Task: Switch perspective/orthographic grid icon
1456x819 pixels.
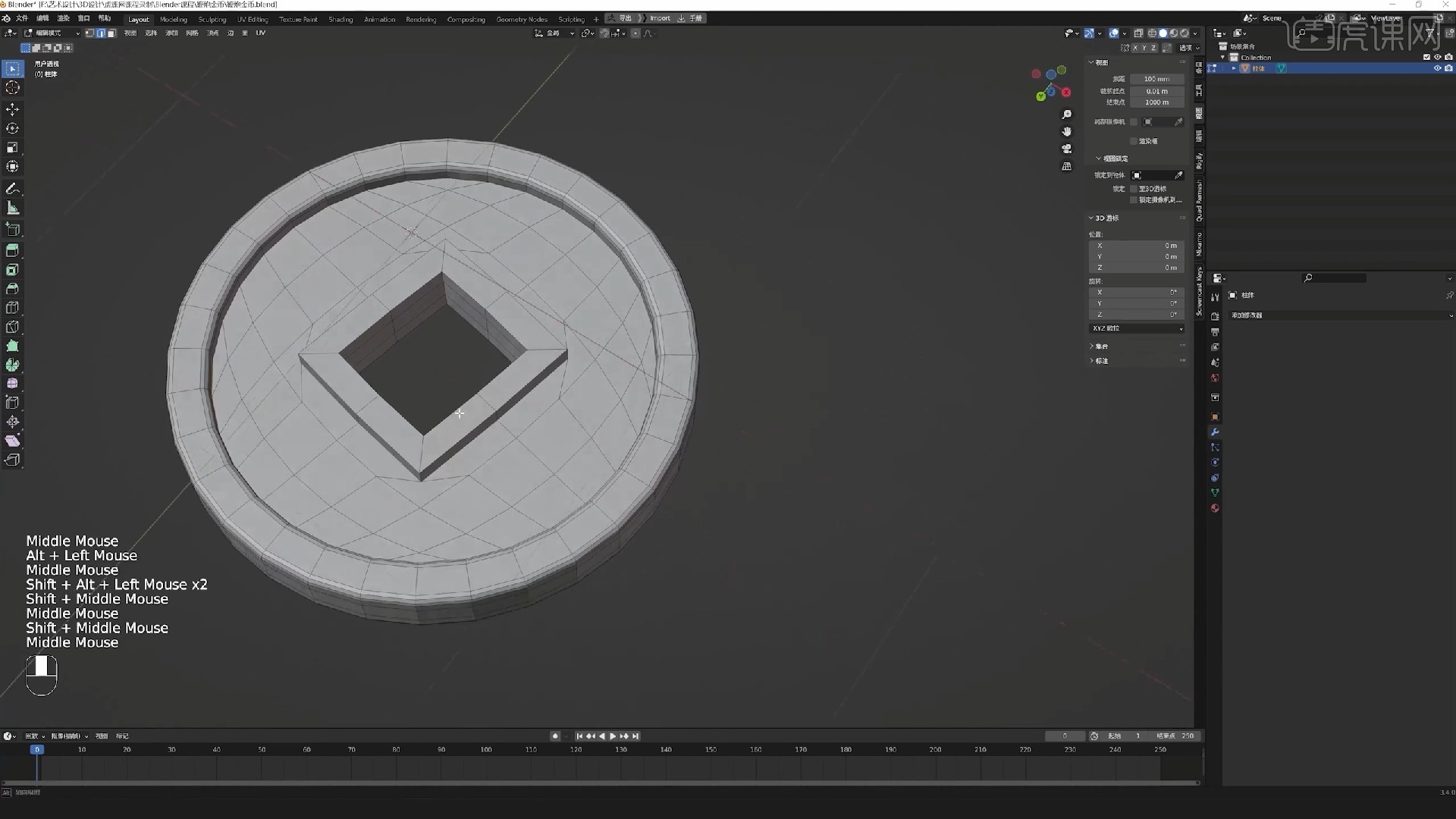Action: click(x=1067, y=166)
